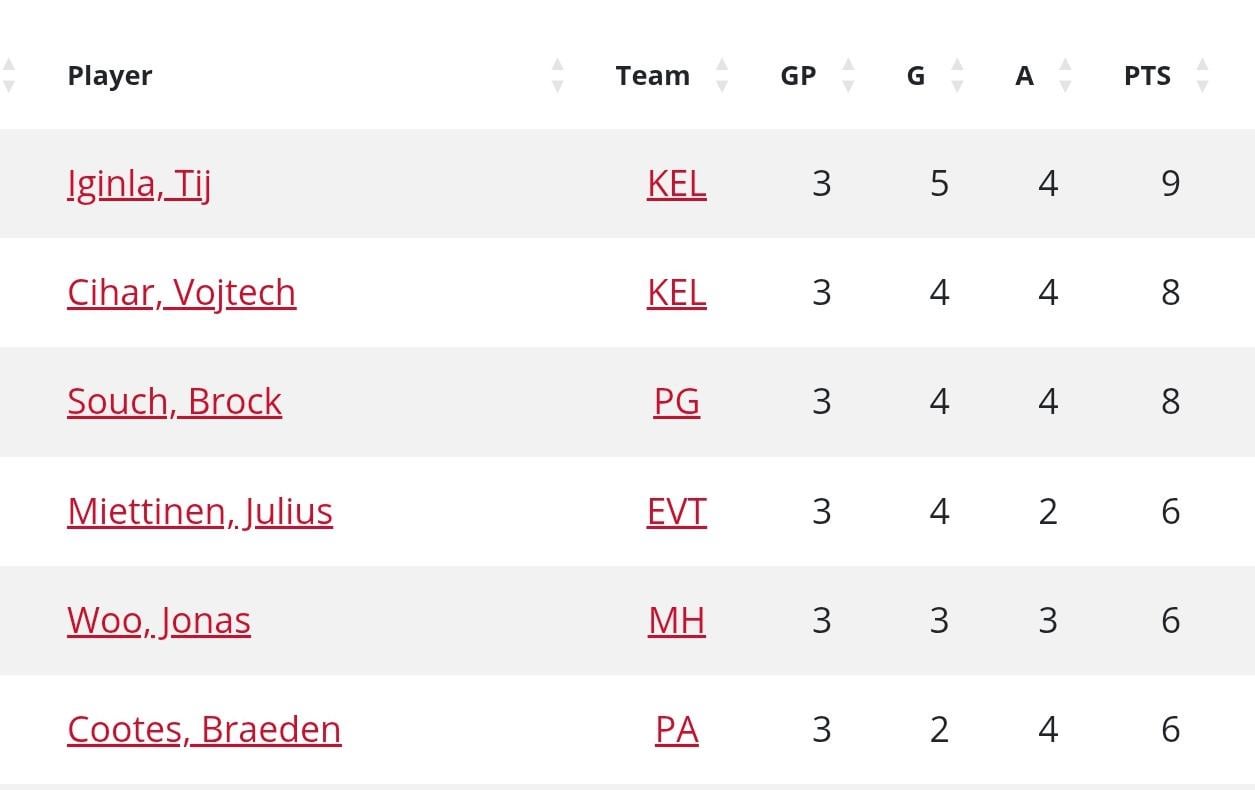Viewport: 1255px width, 790px height.
Task: Open player page for Woo, Jonas
Action: click(x=158, y=620)
